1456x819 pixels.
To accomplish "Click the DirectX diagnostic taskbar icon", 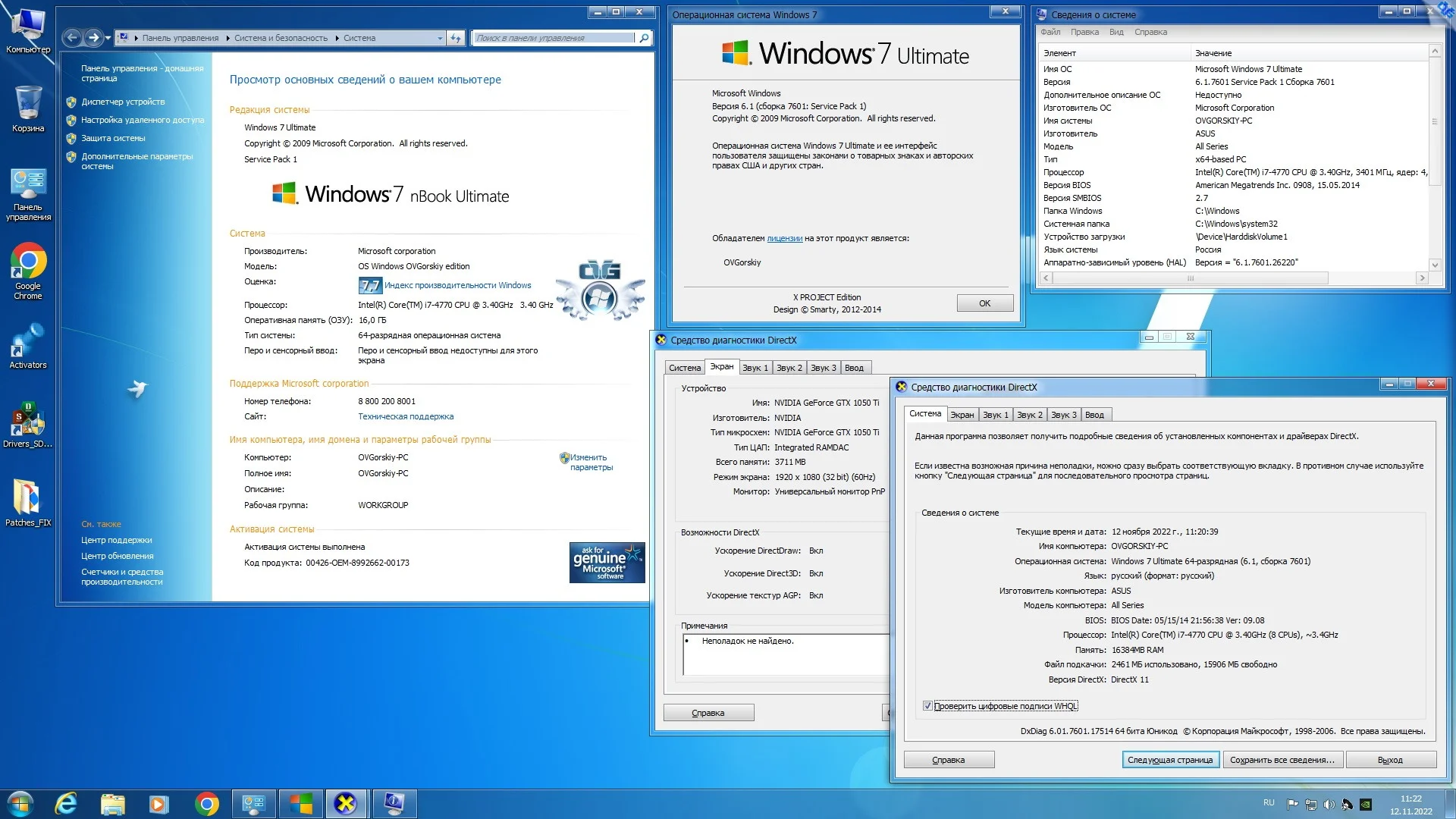I will pos(346,803).
